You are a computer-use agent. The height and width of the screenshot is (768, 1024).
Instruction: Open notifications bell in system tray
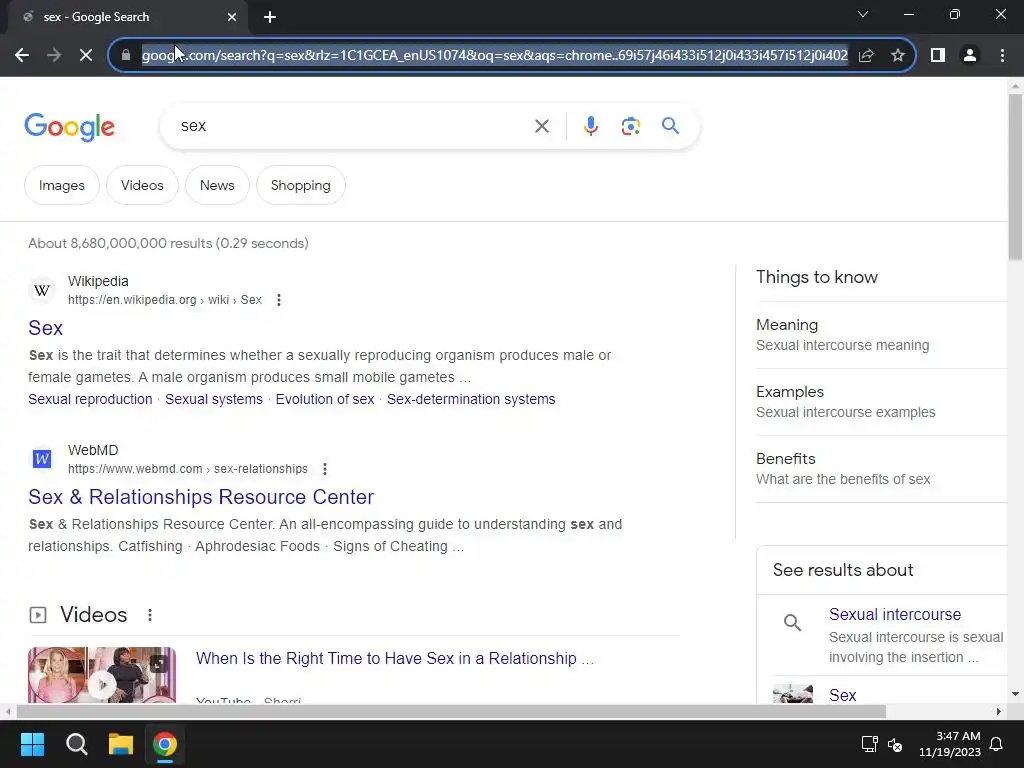(996, 744)
